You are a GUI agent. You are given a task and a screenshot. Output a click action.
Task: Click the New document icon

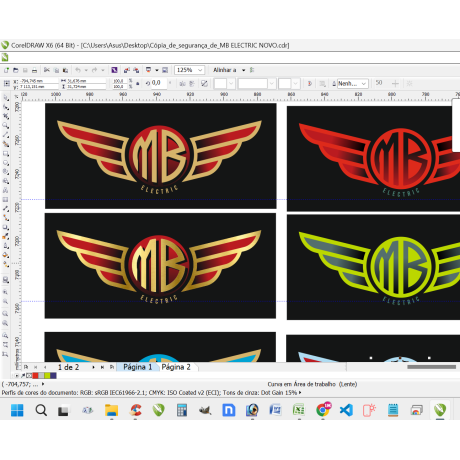[x=6, y=70]
